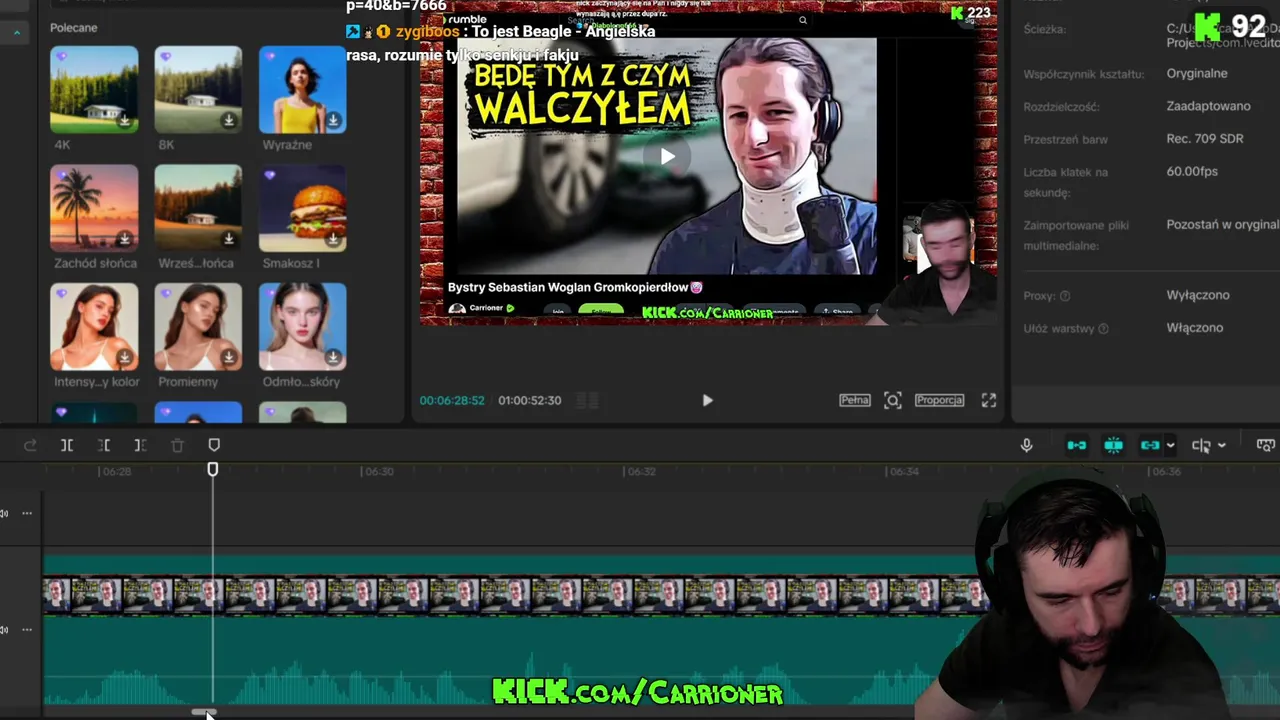
Task: Click the microphone record voiceover icon
Action: click(x=1026, y=445)
